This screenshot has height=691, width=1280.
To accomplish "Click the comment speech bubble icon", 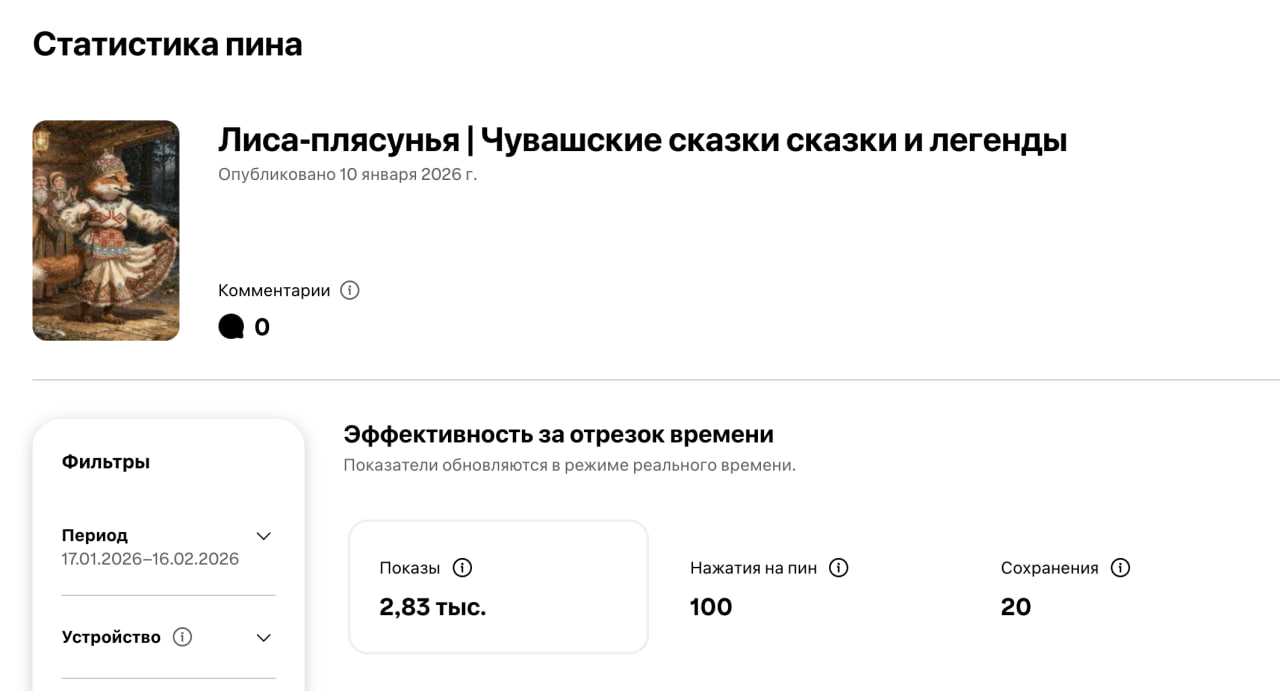I will pos(231,324).
